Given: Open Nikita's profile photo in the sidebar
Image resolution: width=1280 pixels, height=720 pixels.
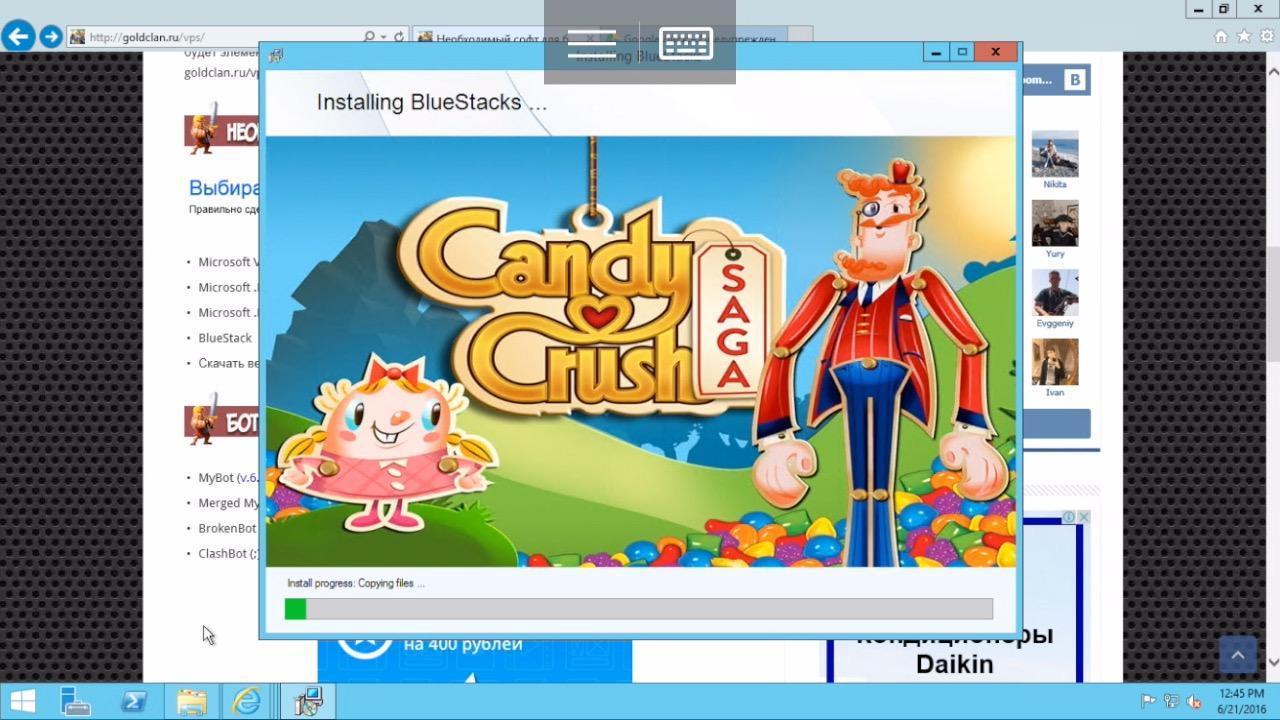Looking at the screenshot, I should [x=1055, y=154].
